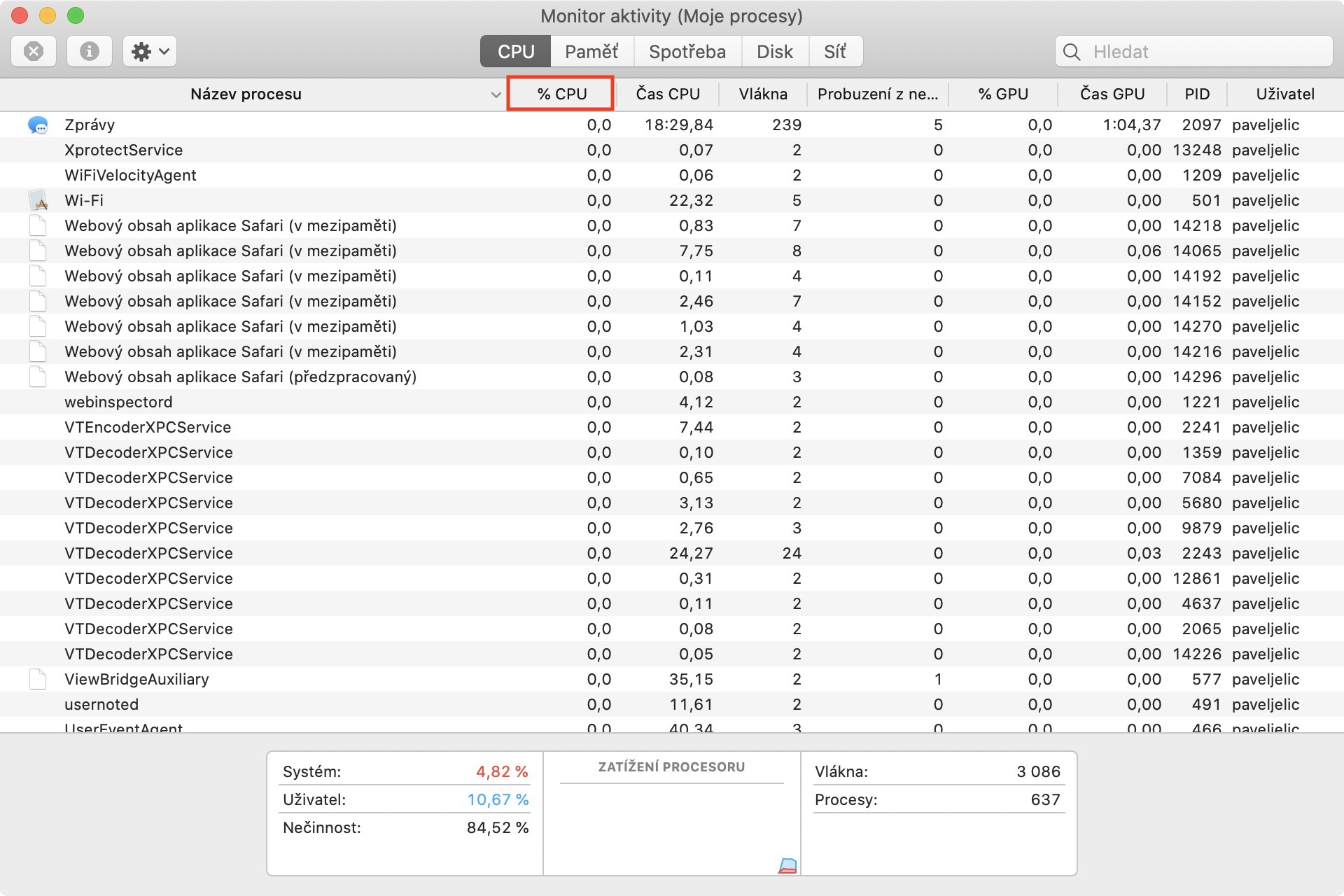Click the ViewBridgeAuxiliary document icon

(38, 680)
